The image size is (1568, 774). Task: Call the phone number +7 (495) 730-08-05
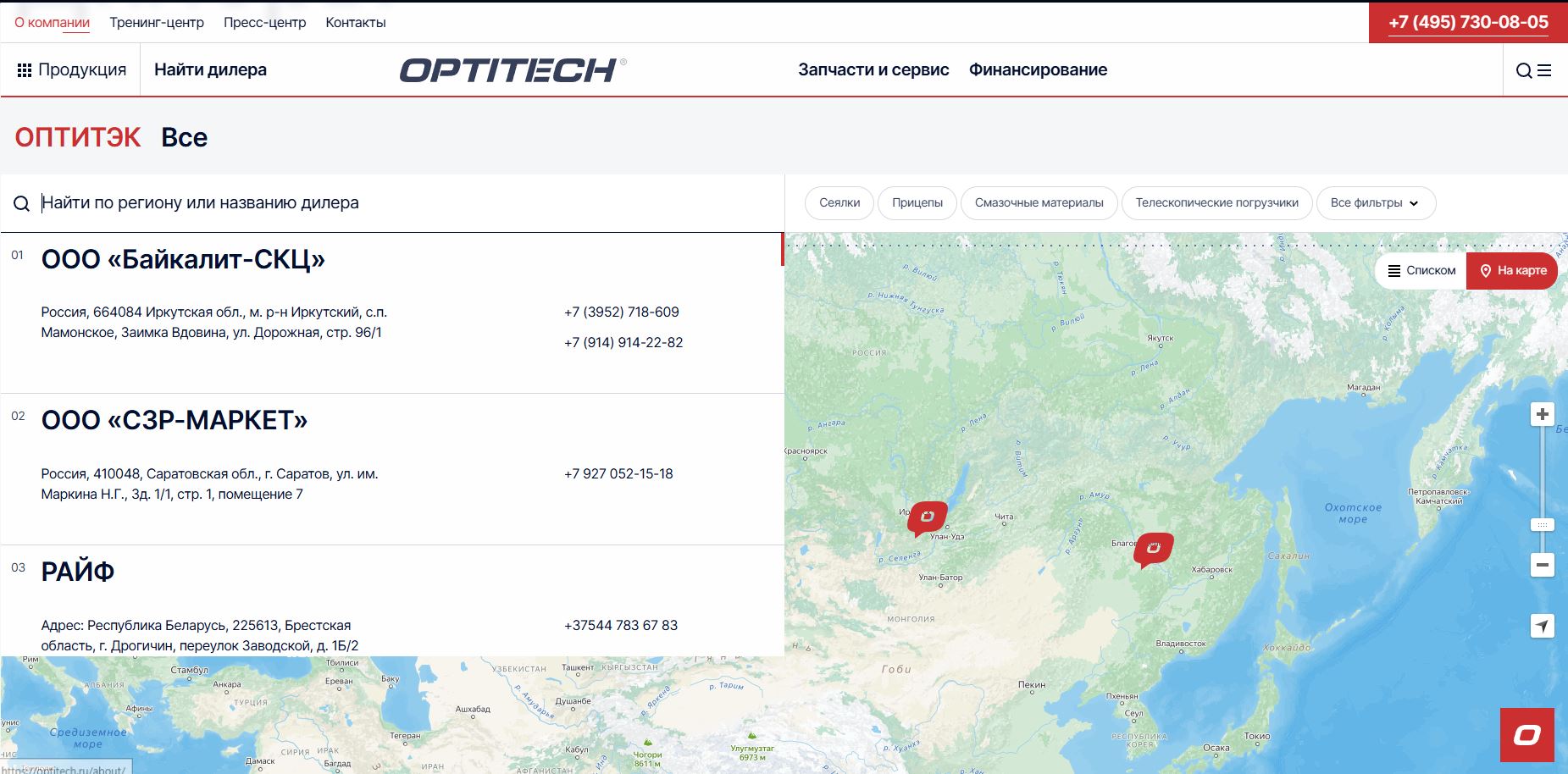tap(1468, 23)
